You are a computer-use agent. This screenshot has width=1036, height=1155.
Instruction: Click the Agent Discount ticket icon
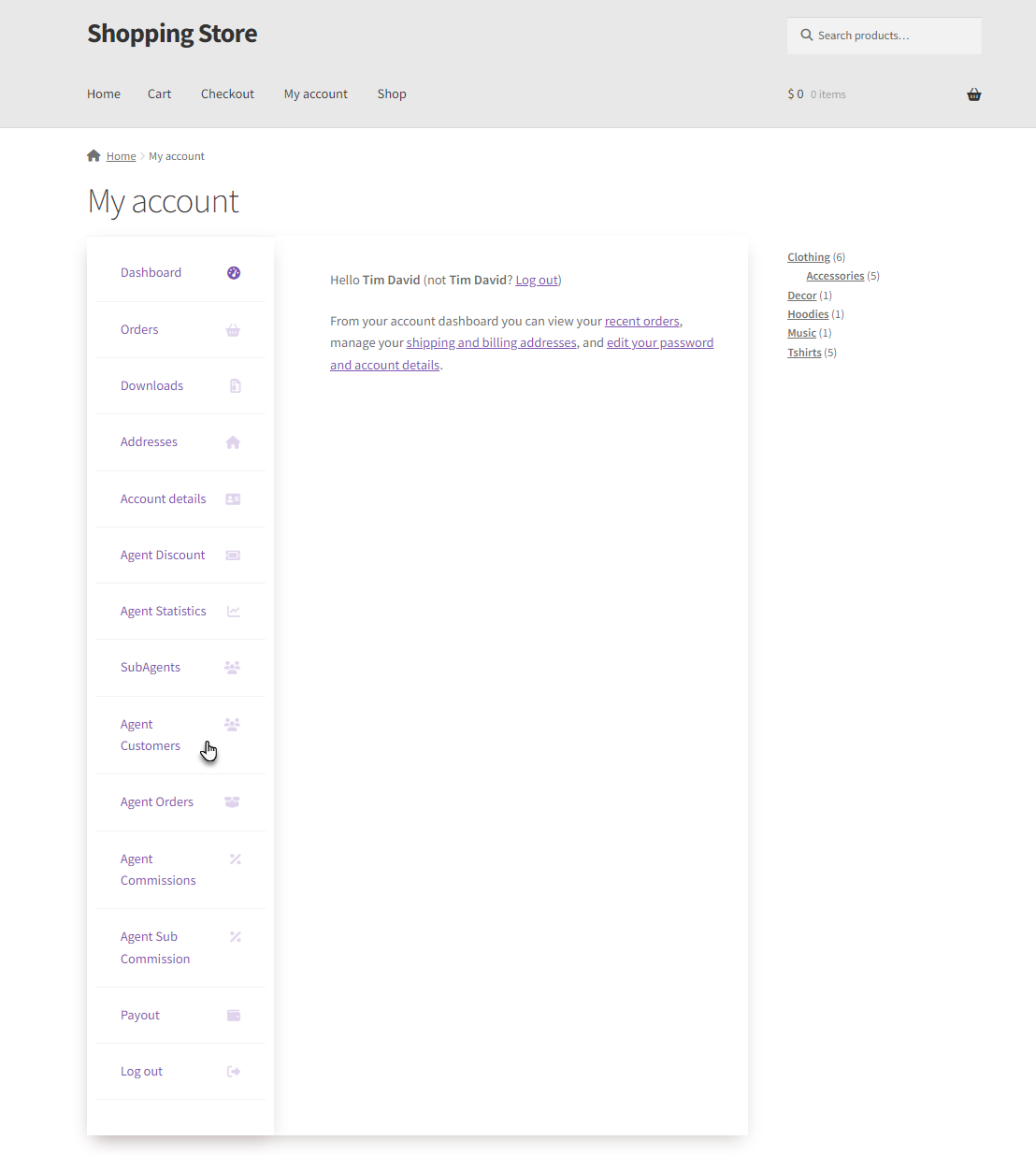234,556
